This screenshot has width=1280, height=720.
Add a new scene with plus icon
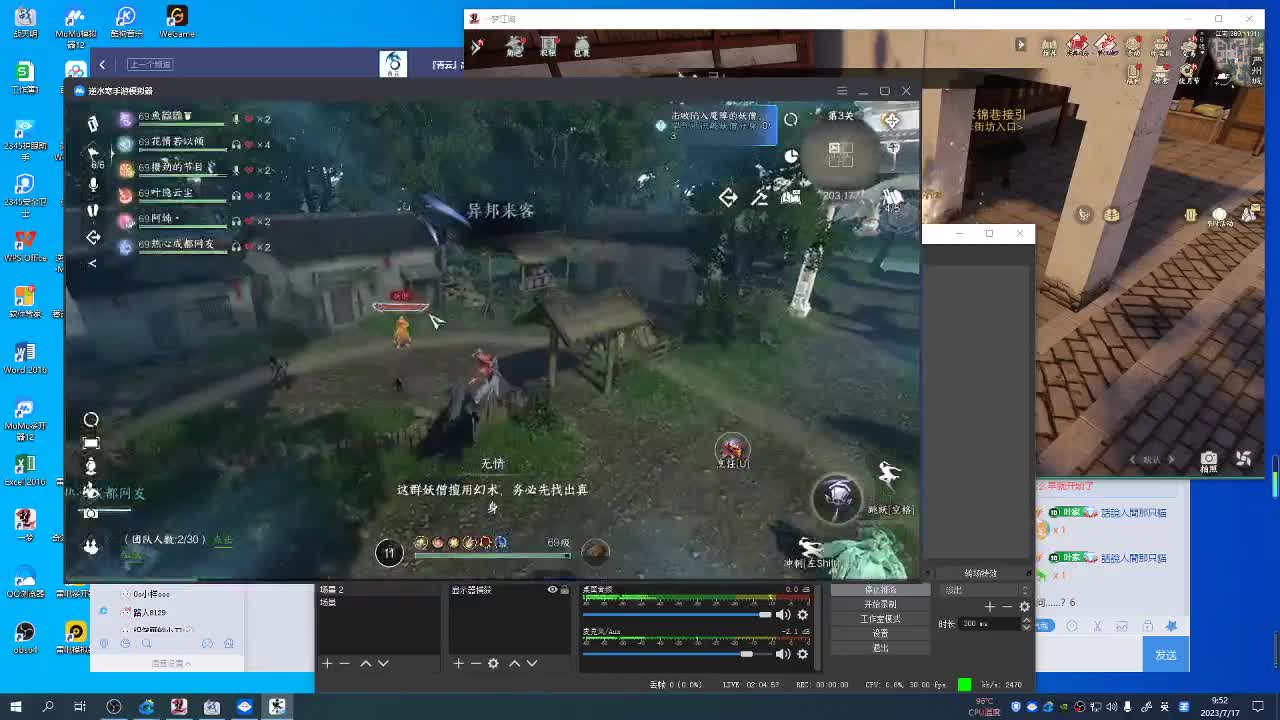click(x=327, y=663)
